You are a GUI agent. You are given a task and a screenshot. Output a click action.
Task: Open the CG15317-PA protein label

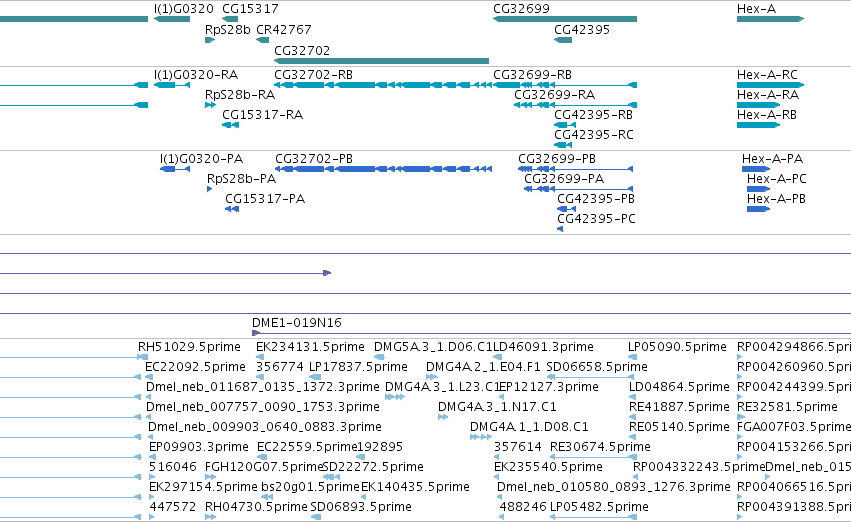pyautogui.click(x=265, y=199)
